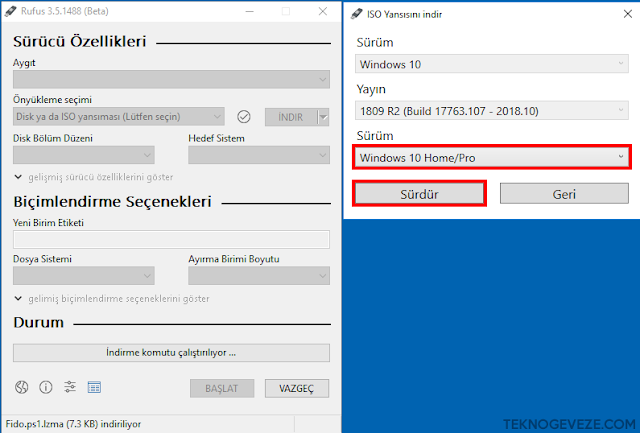Open the Önyükleme seçimi dropdown
The image size is (640, 433).
(119, 117)
